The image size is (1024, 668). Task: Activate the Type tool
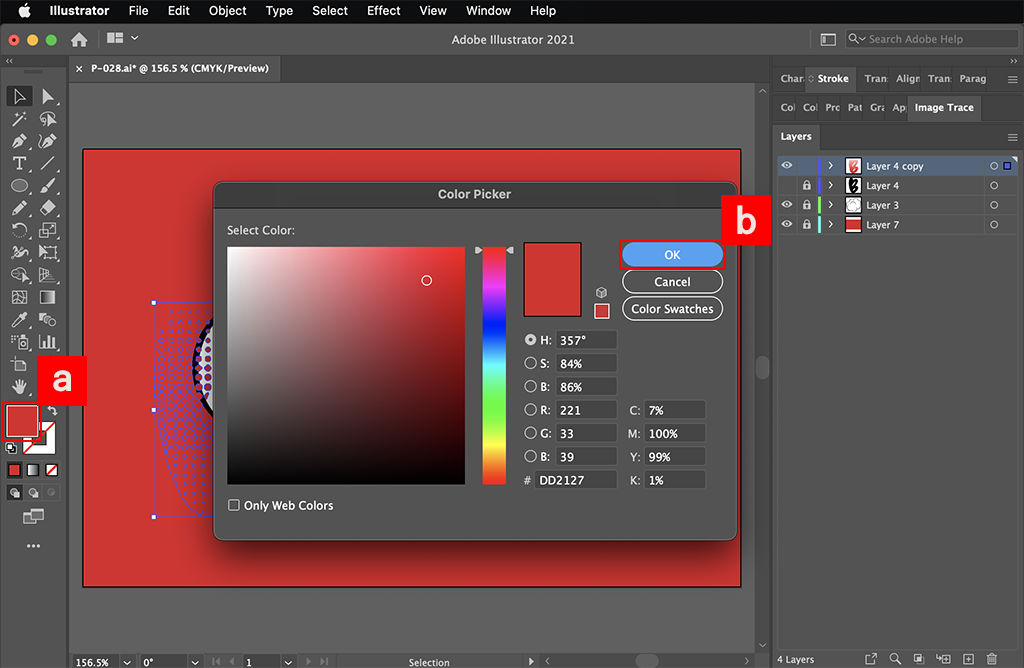click(19, 163)
